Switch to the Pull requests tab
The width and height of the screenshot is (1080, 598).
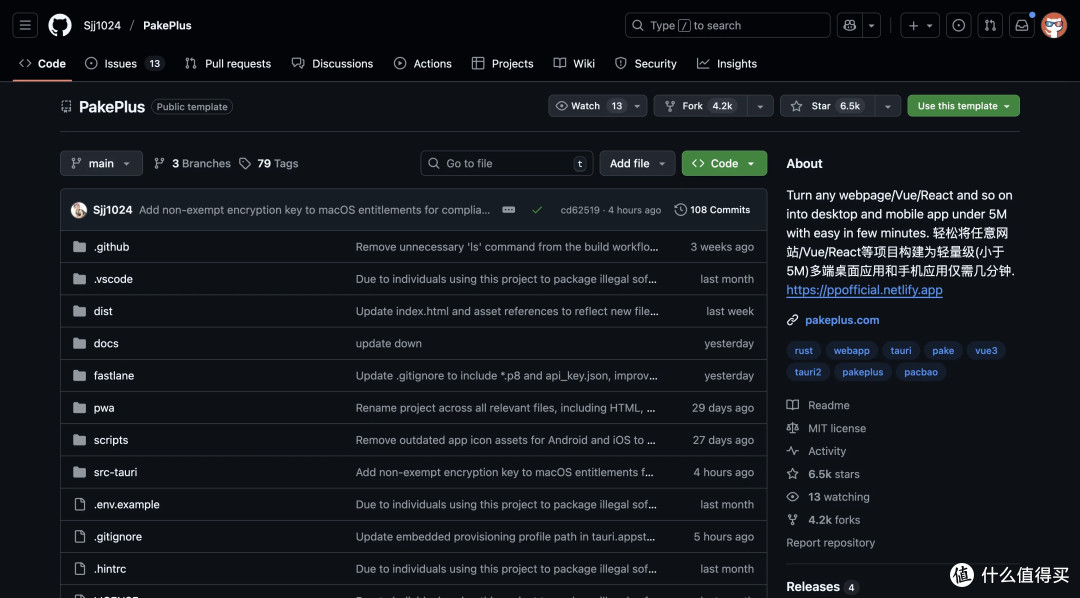pyautogui.click(x=228, y=63)
